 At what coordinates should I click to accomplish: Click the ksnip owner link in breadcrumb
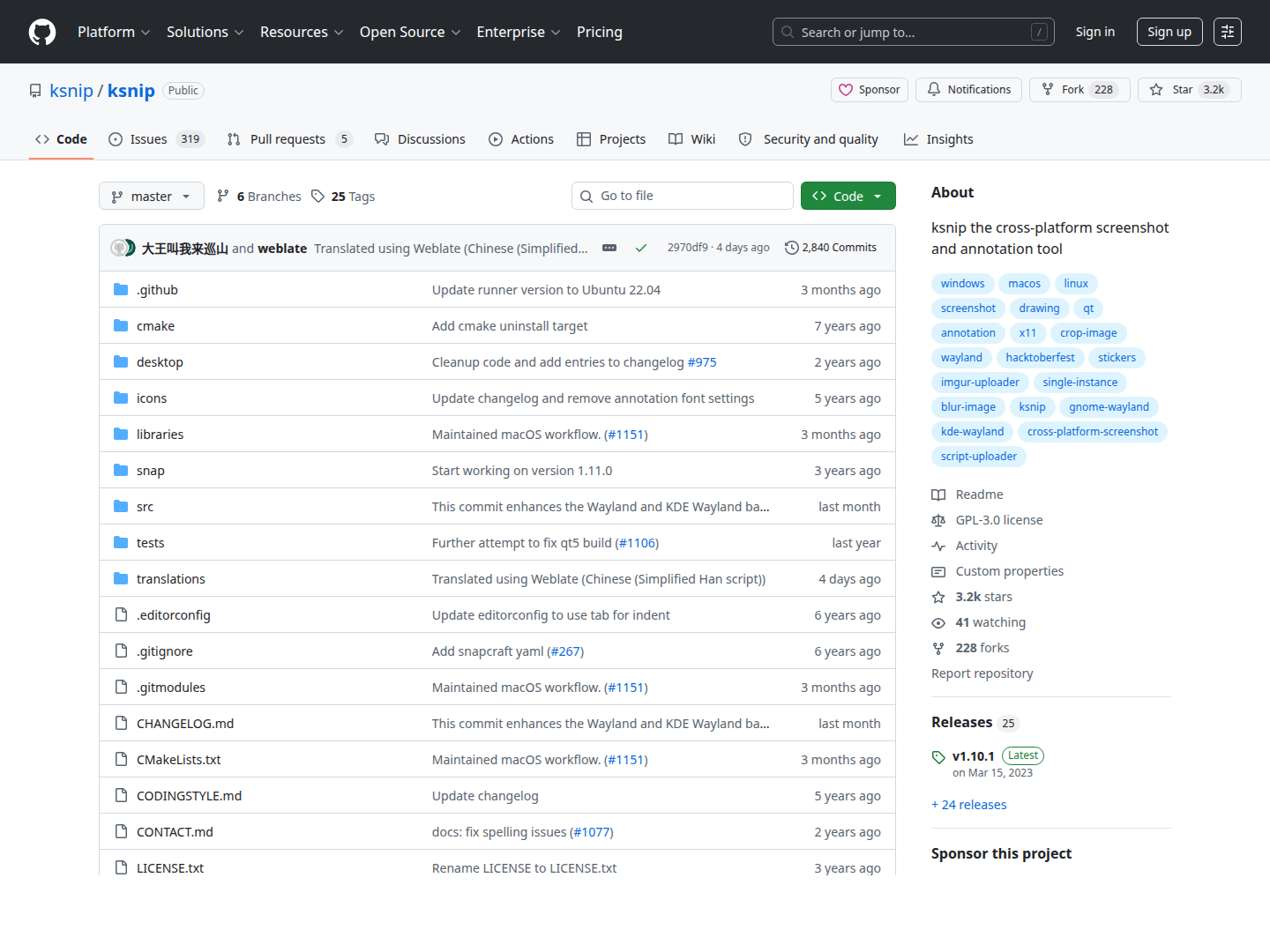point(71,91)
